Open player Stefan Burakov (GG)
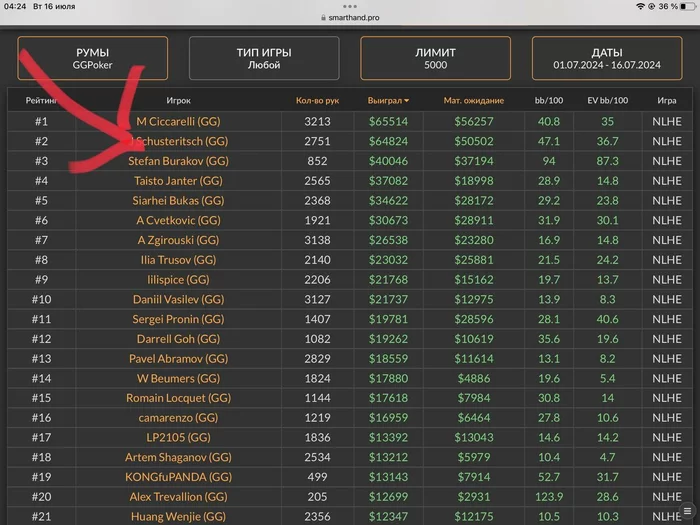700x525 pixels. [179, 161]
